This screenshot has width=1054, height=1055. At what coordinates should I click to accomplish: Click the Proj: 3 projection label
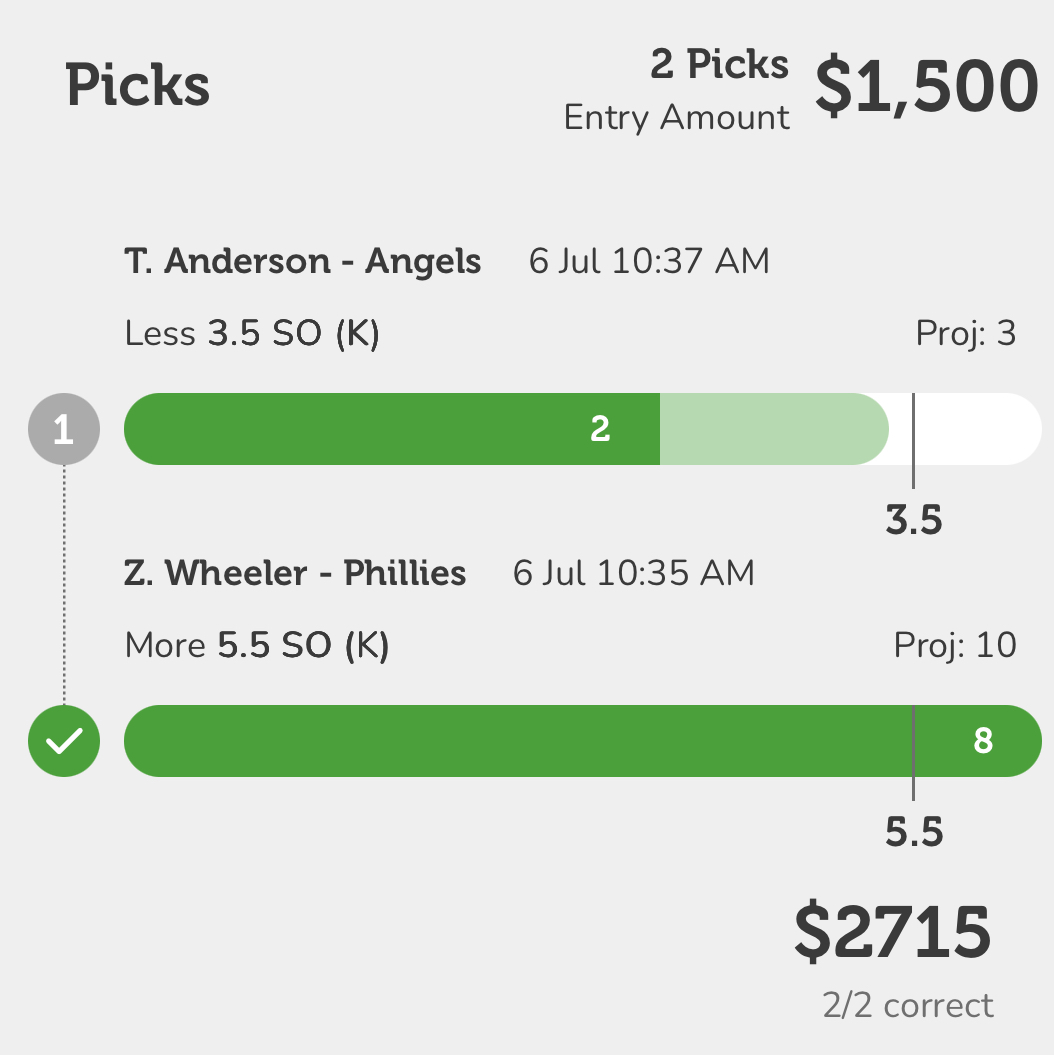tap(966, 334)
